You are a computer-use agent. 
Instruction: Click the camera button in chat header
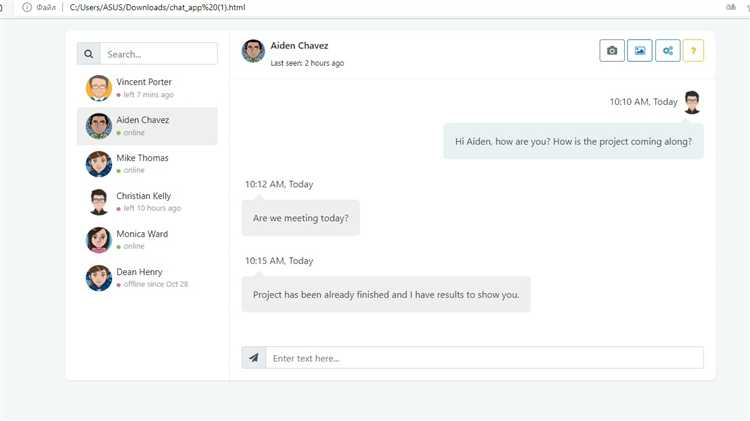(612, 50)
